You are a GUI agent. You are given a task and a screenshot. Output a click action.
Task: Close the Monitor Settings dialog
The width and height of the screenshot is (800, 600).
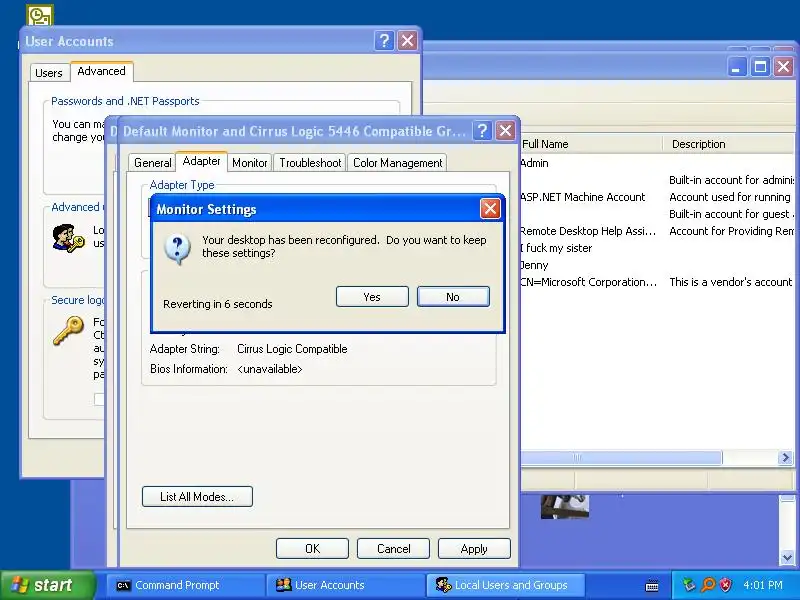tap(490, 208)
